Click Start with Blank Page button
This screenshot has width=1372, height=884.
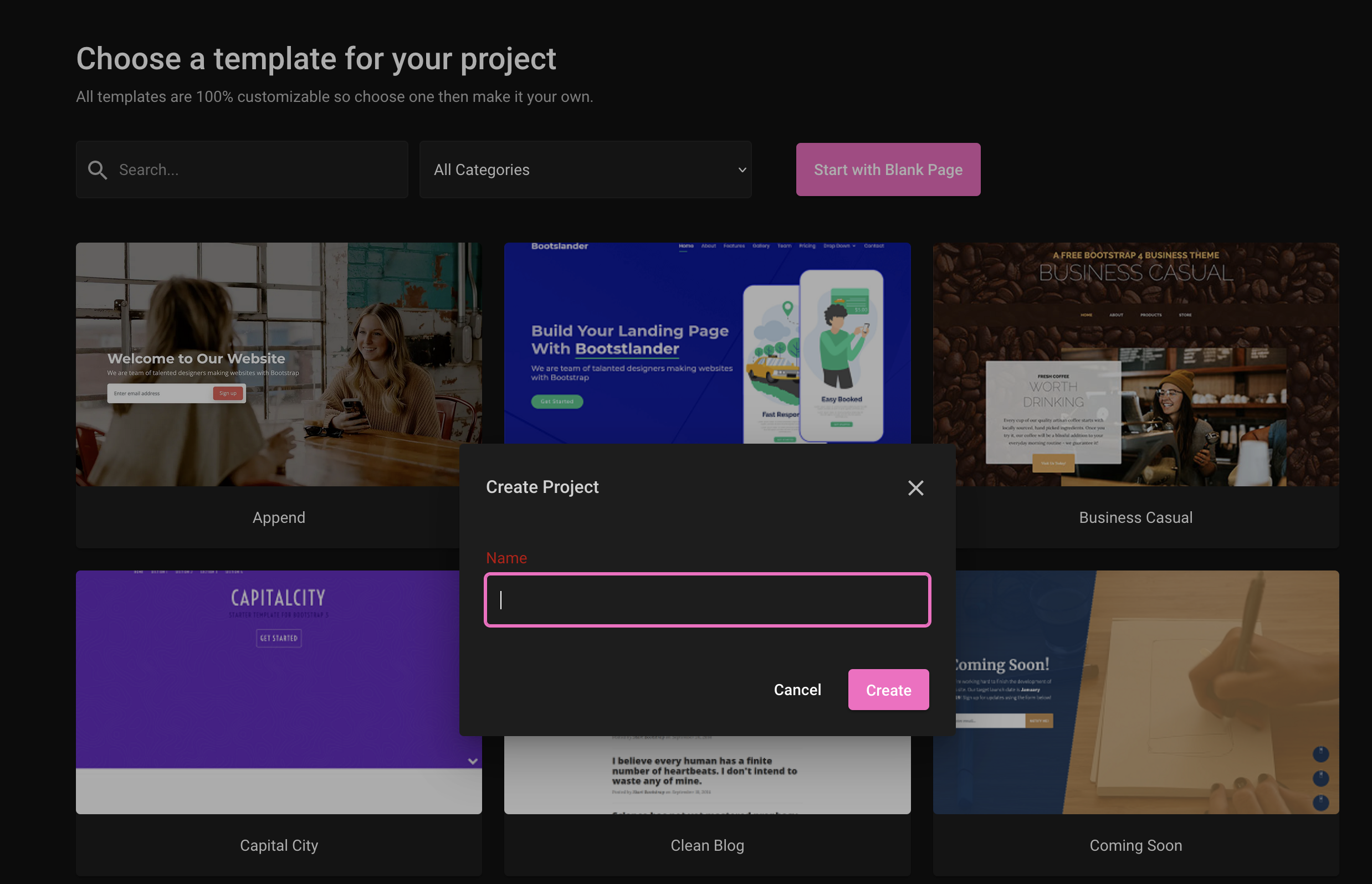coord(888,170)
